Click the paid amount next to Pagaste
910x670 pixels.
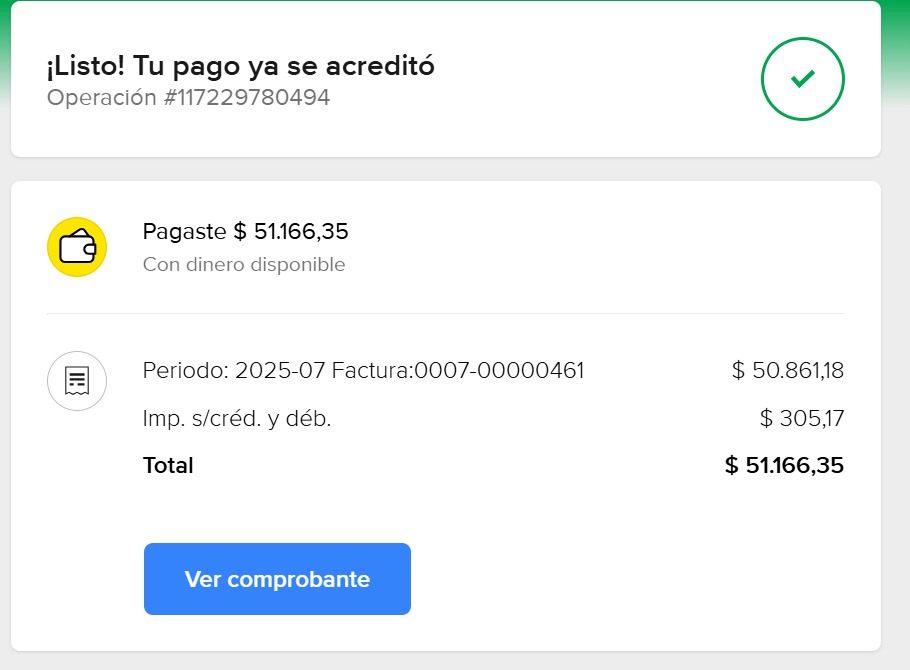point(291,232)
